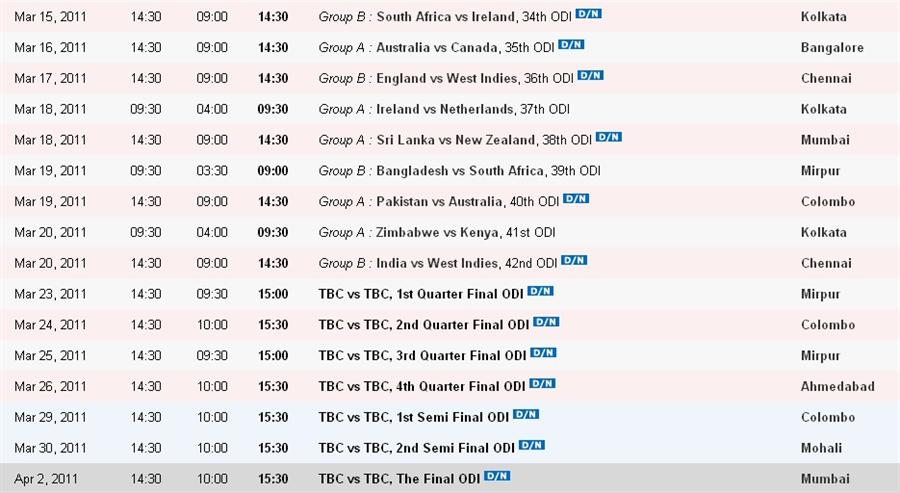
Task: Click D/N icon next to Pakistan vs Australia
Action: point(576,199)
